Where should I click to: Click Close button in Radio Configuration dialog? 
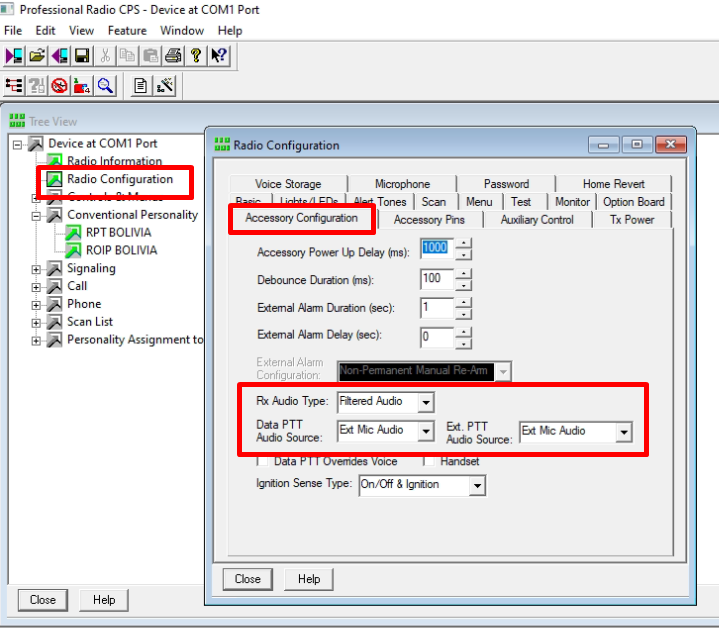248,579
